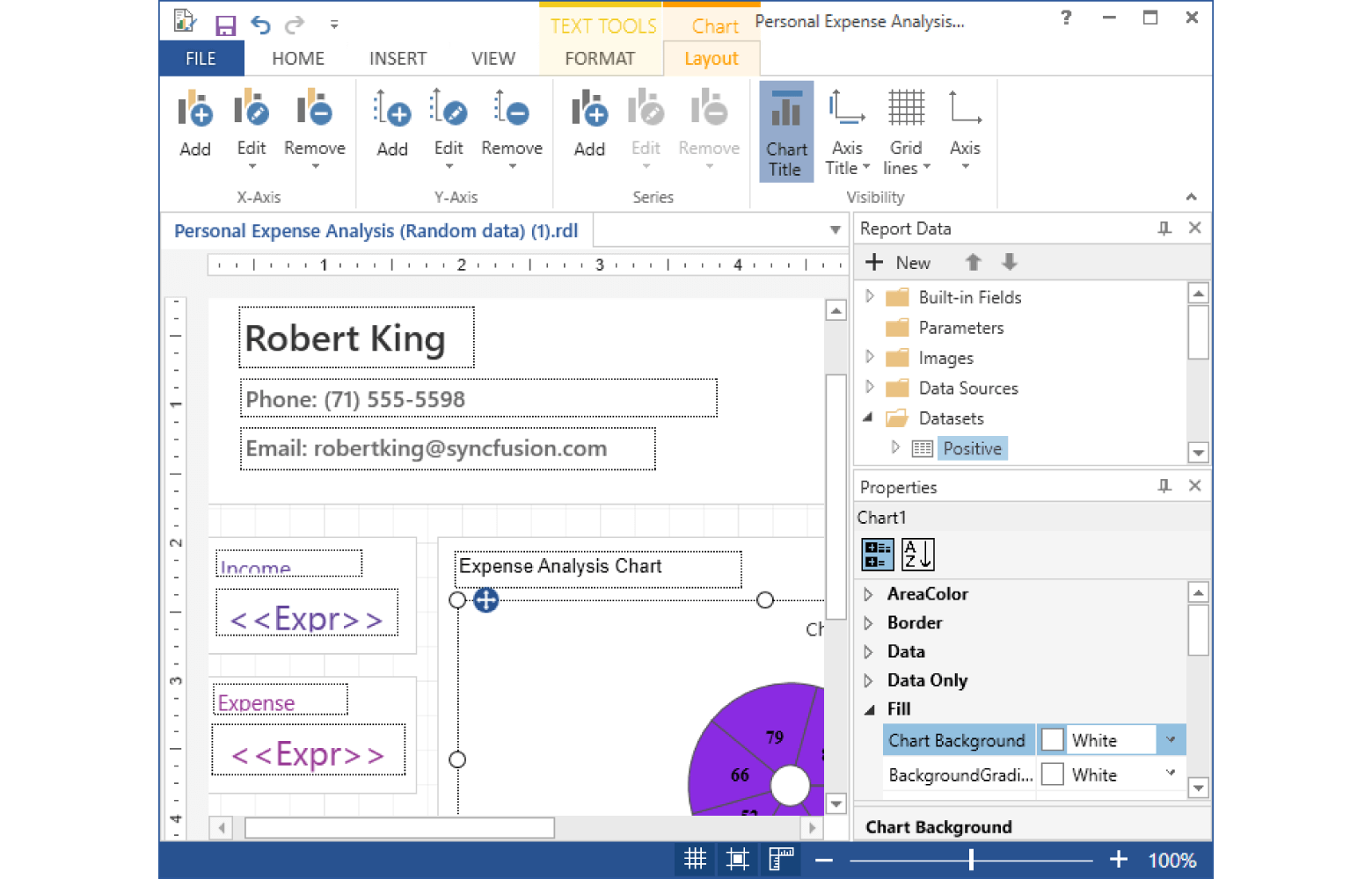Click New in Report Data panel

coord(898,263)
